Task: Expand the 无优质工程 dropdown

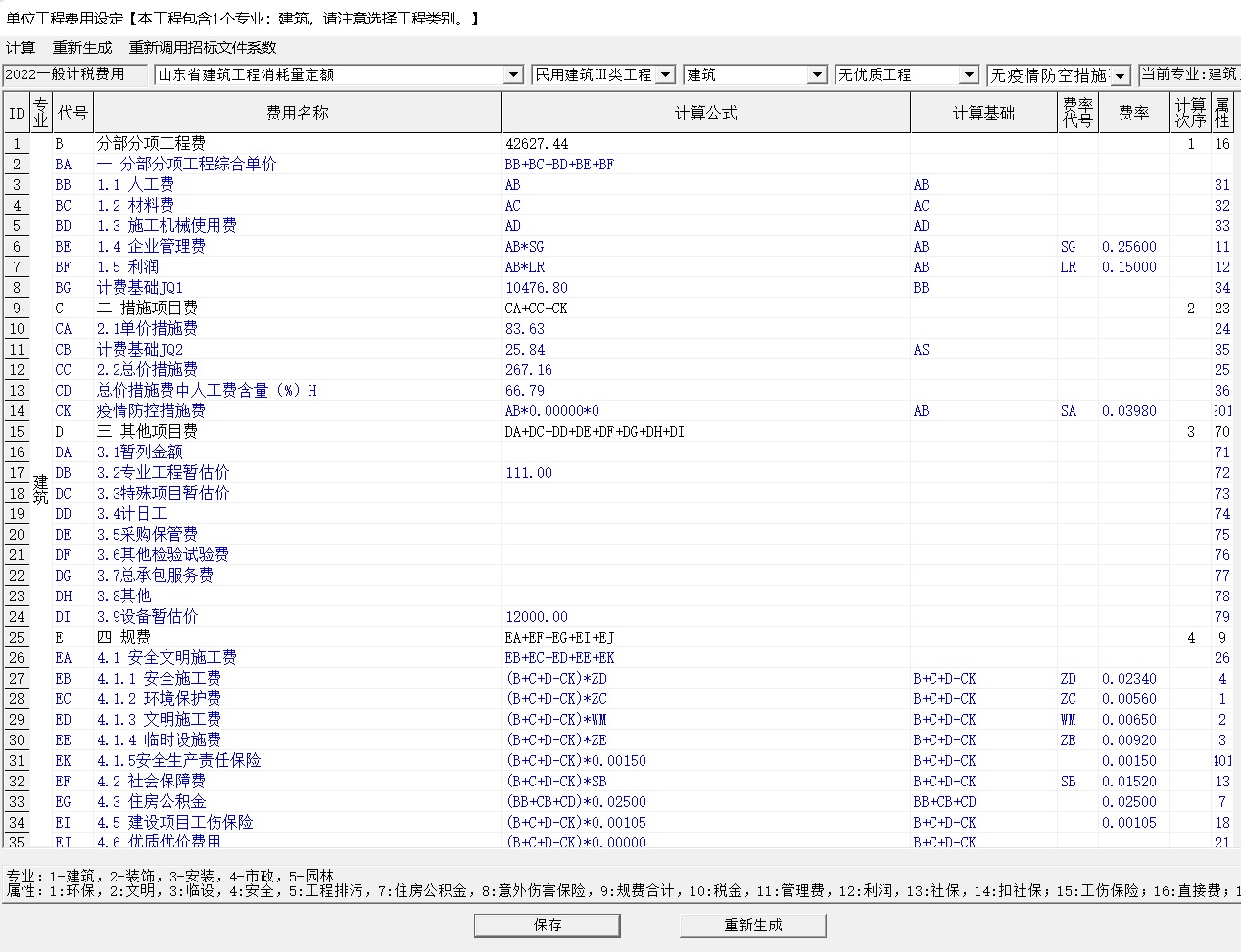Action: 969,74
